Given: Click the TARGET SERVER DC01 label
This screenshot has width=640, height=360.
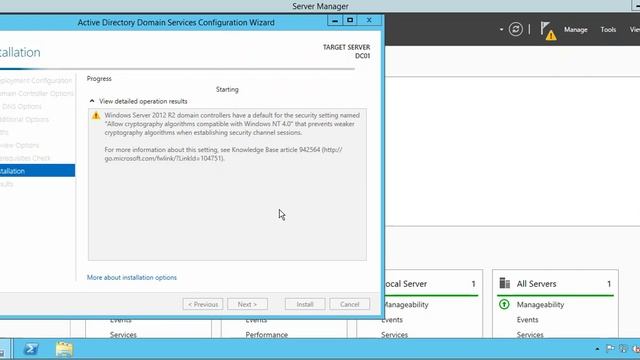Looking at the screenshot, I should pyautogui.click(x=347, y=51).
